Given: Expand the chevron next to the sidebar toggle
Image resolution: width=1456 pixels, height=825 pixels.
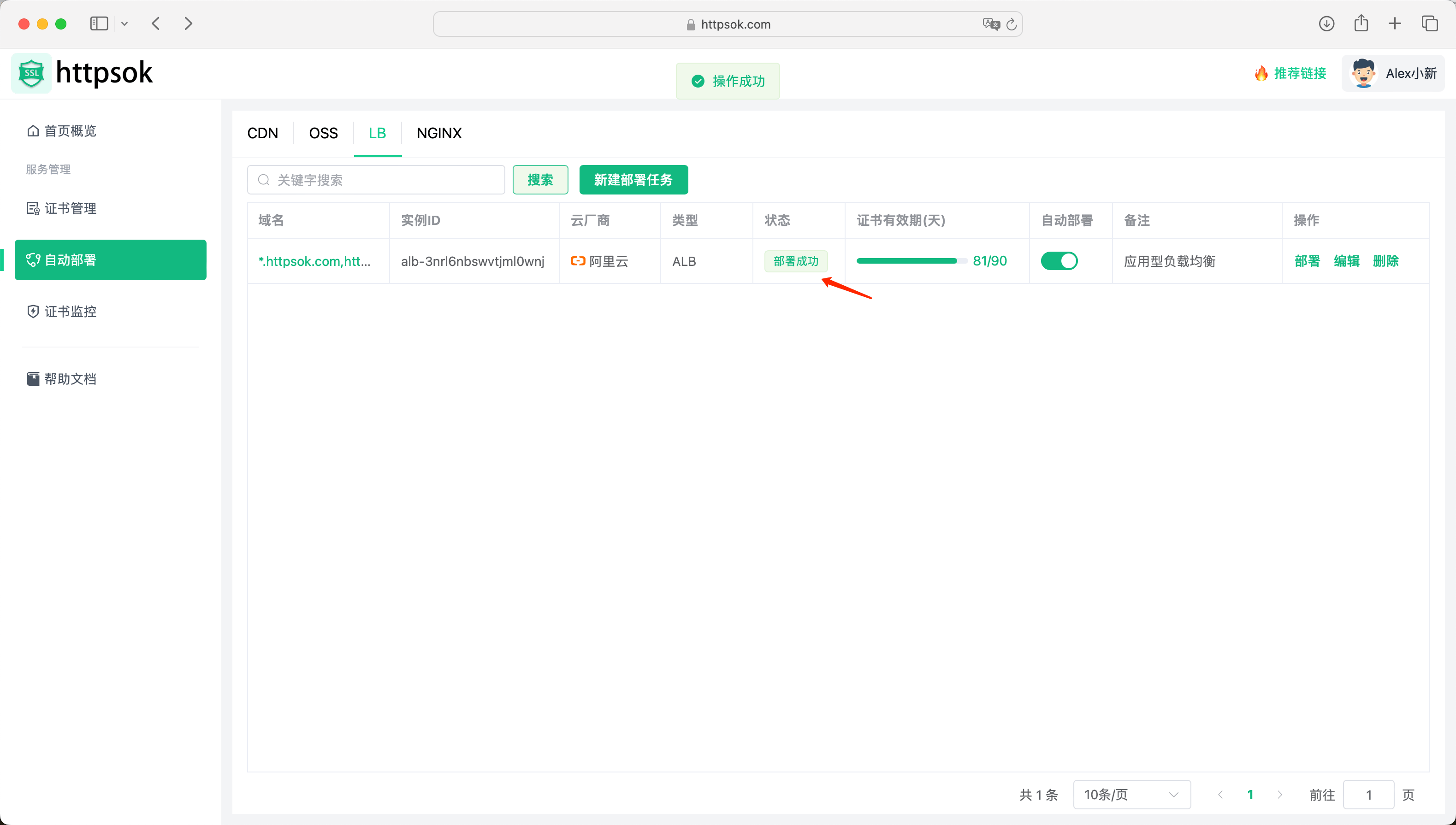Looking at the screenshot, I should [124, 23].
